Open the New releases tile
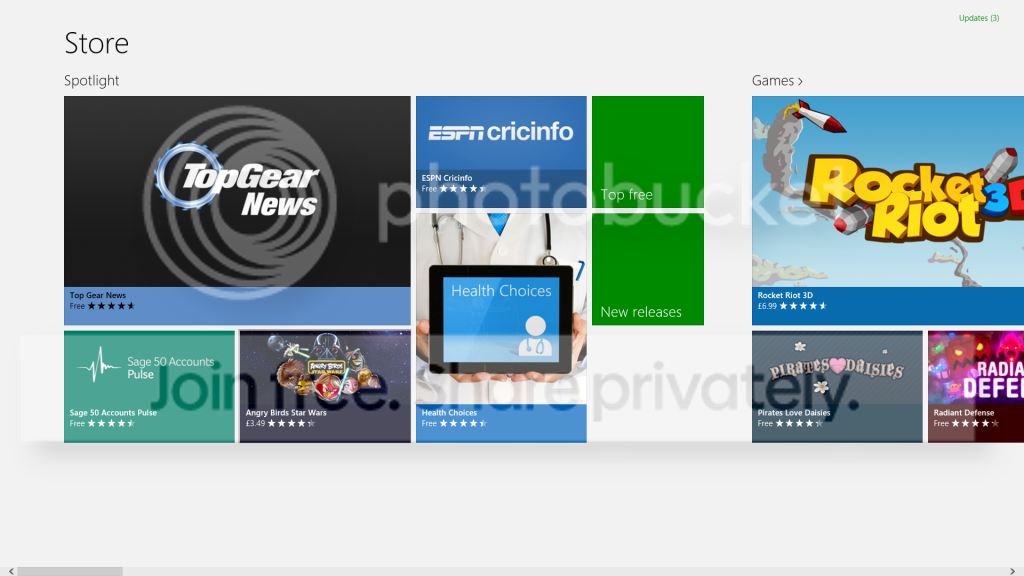This screenshot has width=1024, height=576. point(648,269)
